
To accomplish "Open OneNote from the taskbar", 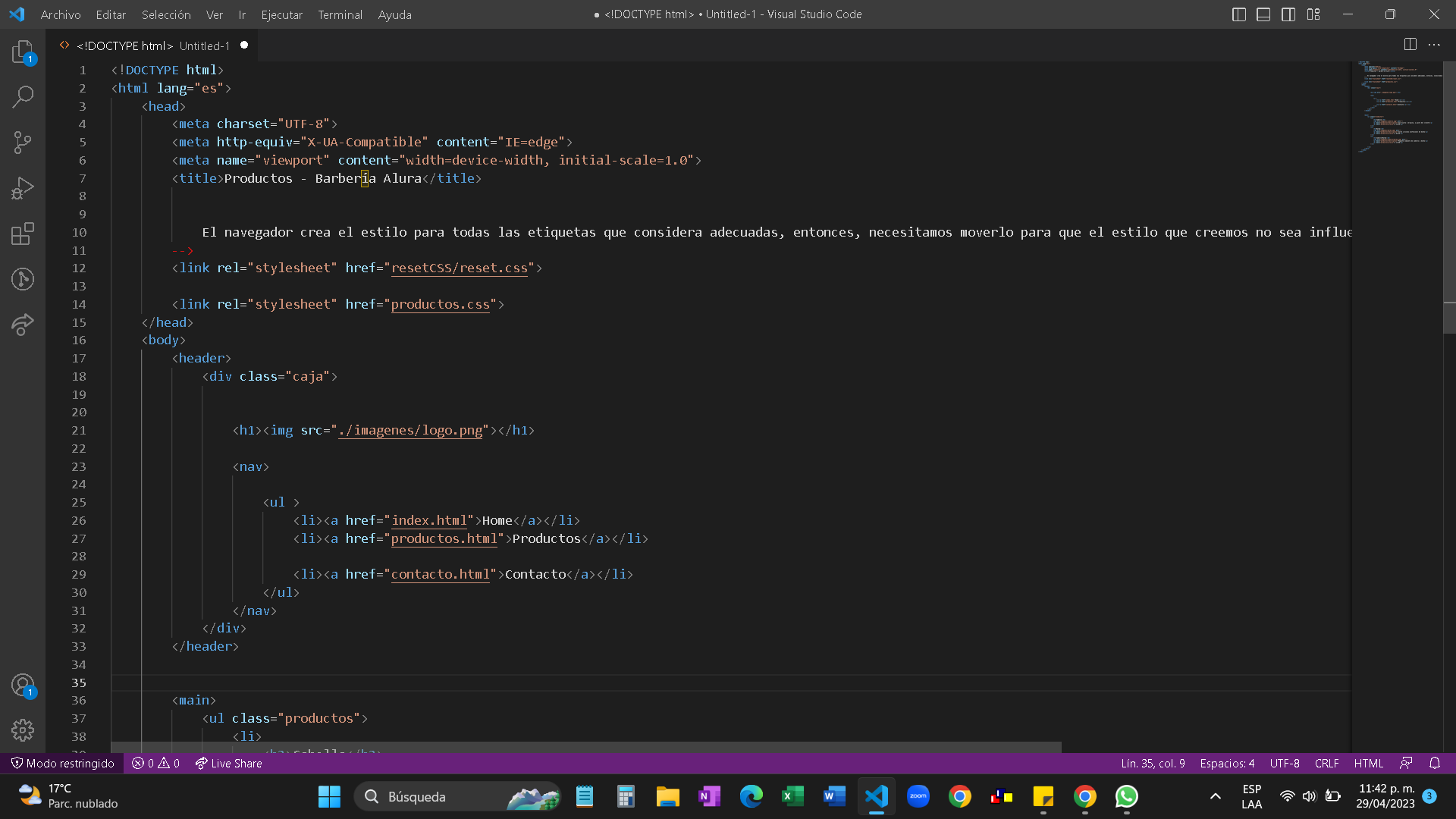I will [x=709, y=796].
